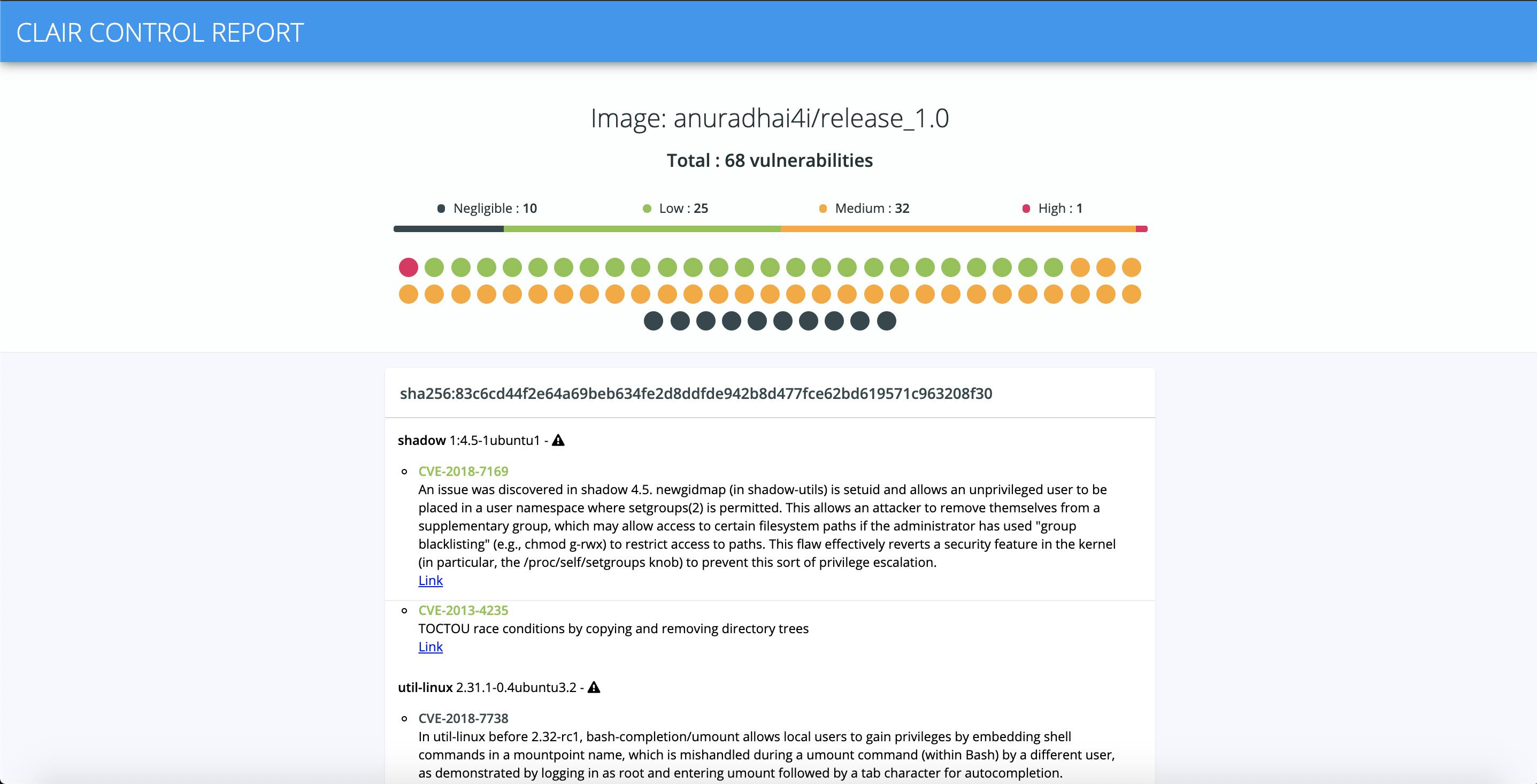Click the sha256 layer hash header
The image size is (1537, 784).
coord(696,394)
